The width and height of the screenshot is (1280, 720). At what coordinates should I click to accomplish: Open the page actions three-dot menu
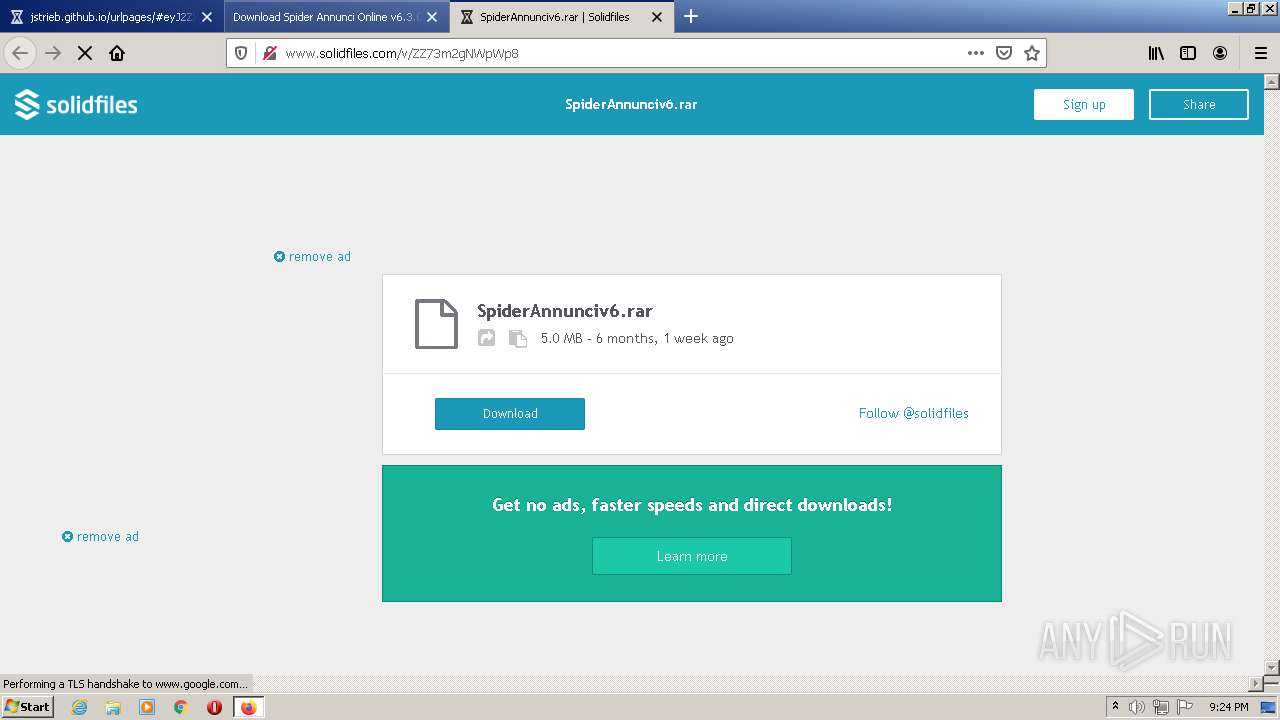pos(976,53)
